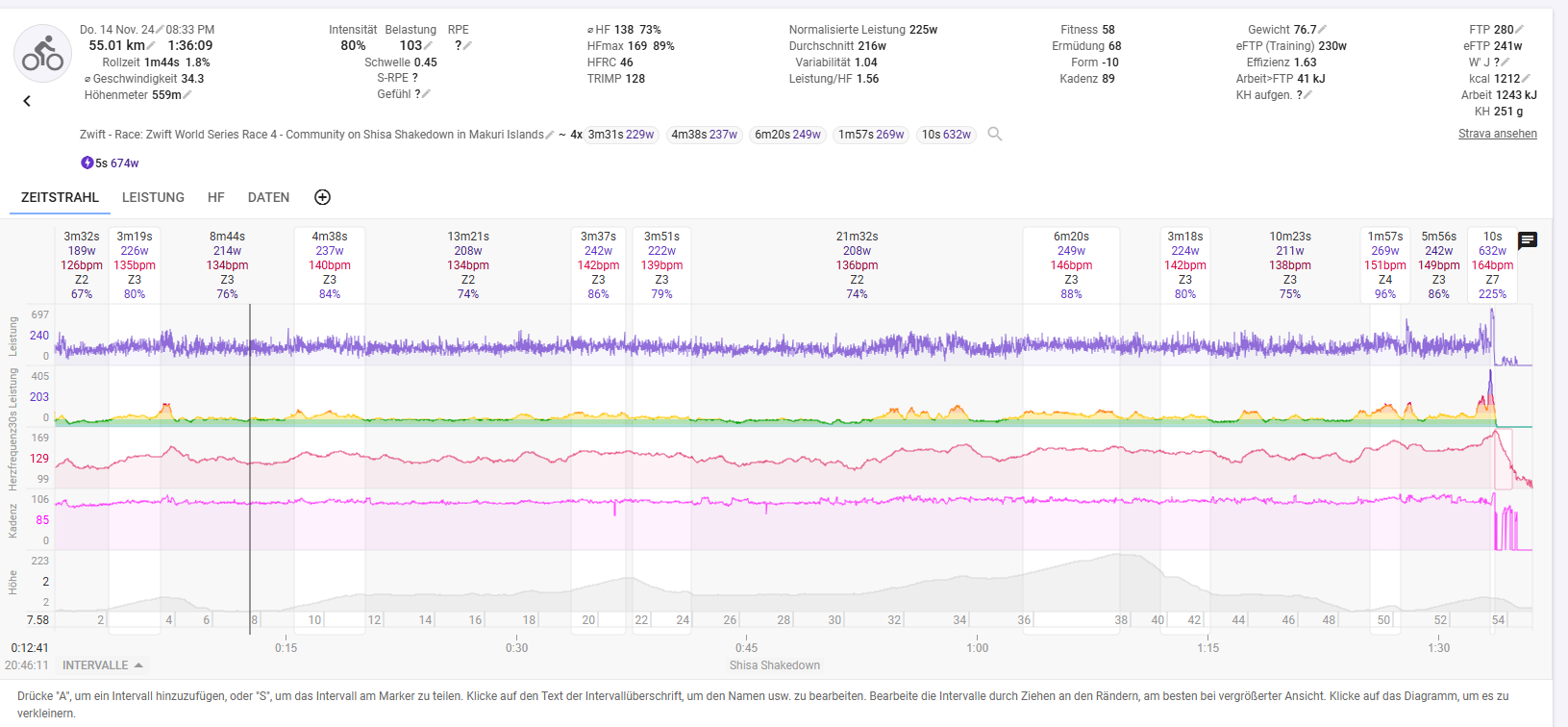Viewport: 1568px width, 727px height.
Task: Add a new tab with the plus icon
Action: click(x=323, y=197)
